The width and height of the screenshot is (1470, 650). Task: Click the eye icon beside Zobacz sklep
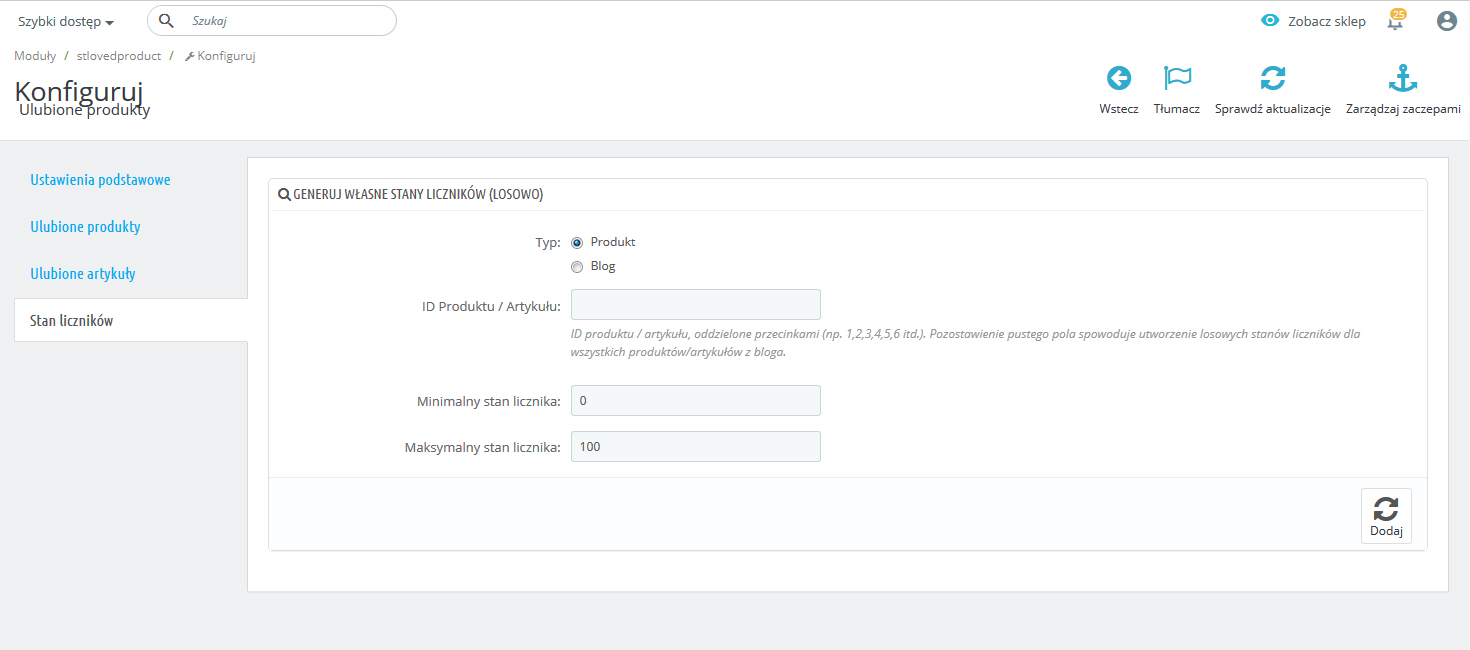point(1270,21)
